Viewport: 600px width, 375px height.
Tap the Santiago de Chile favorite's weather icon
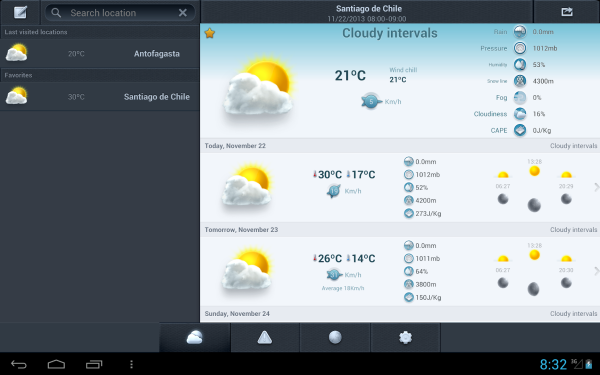pos(16,96)
